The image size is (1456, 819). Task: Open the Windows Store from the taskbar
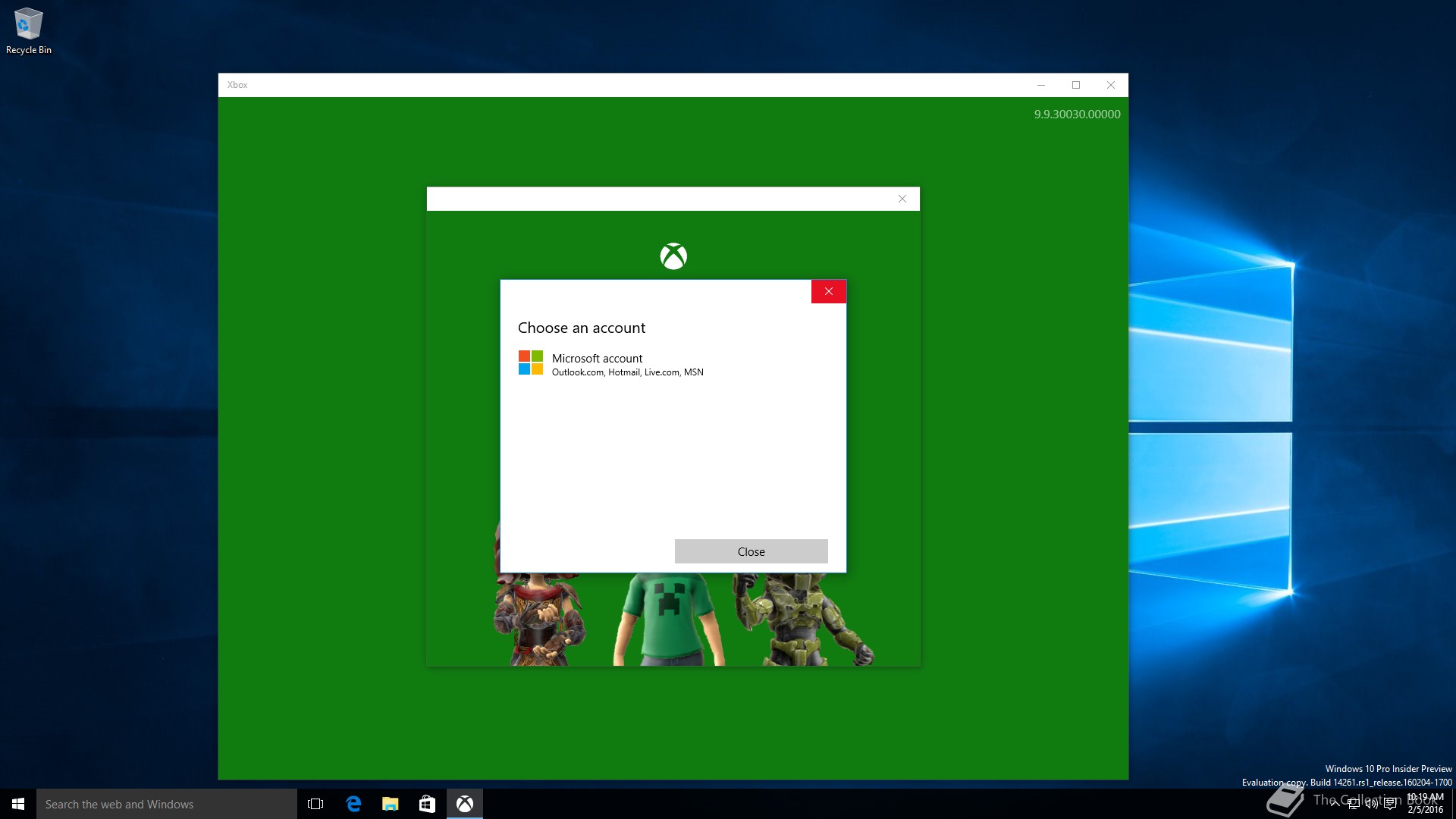point(428,804)
